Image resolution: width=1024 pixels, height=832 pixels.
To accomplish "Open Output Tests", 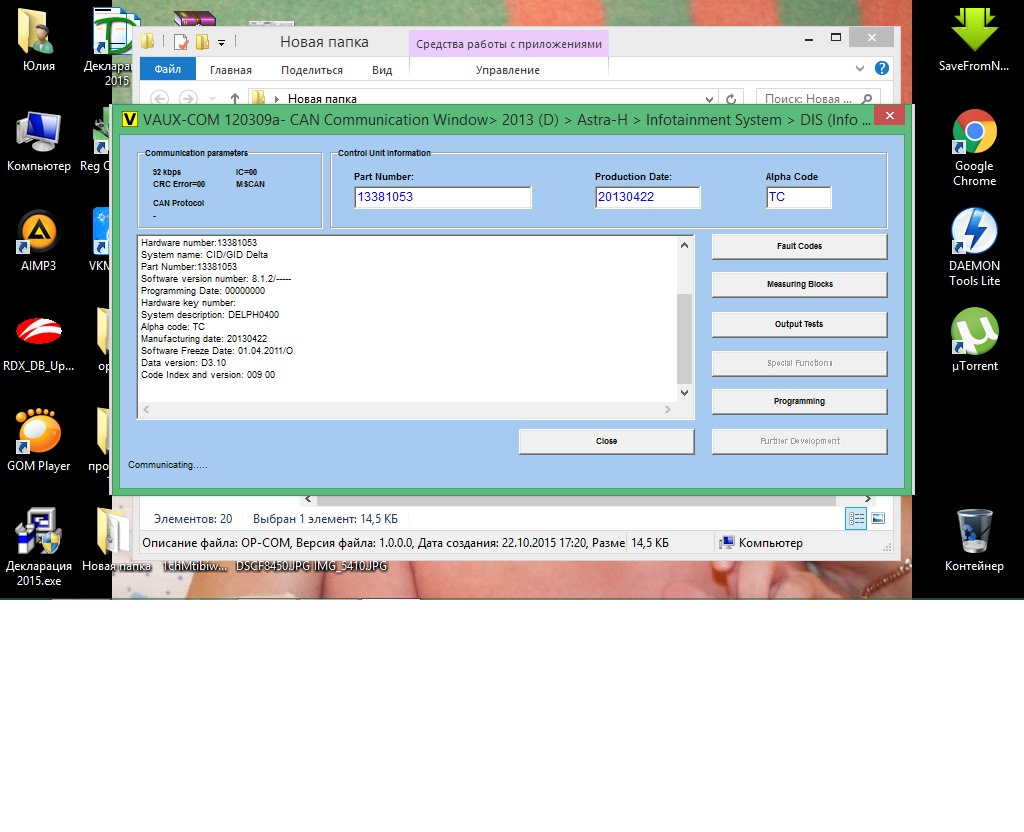I will pos(799,324).
